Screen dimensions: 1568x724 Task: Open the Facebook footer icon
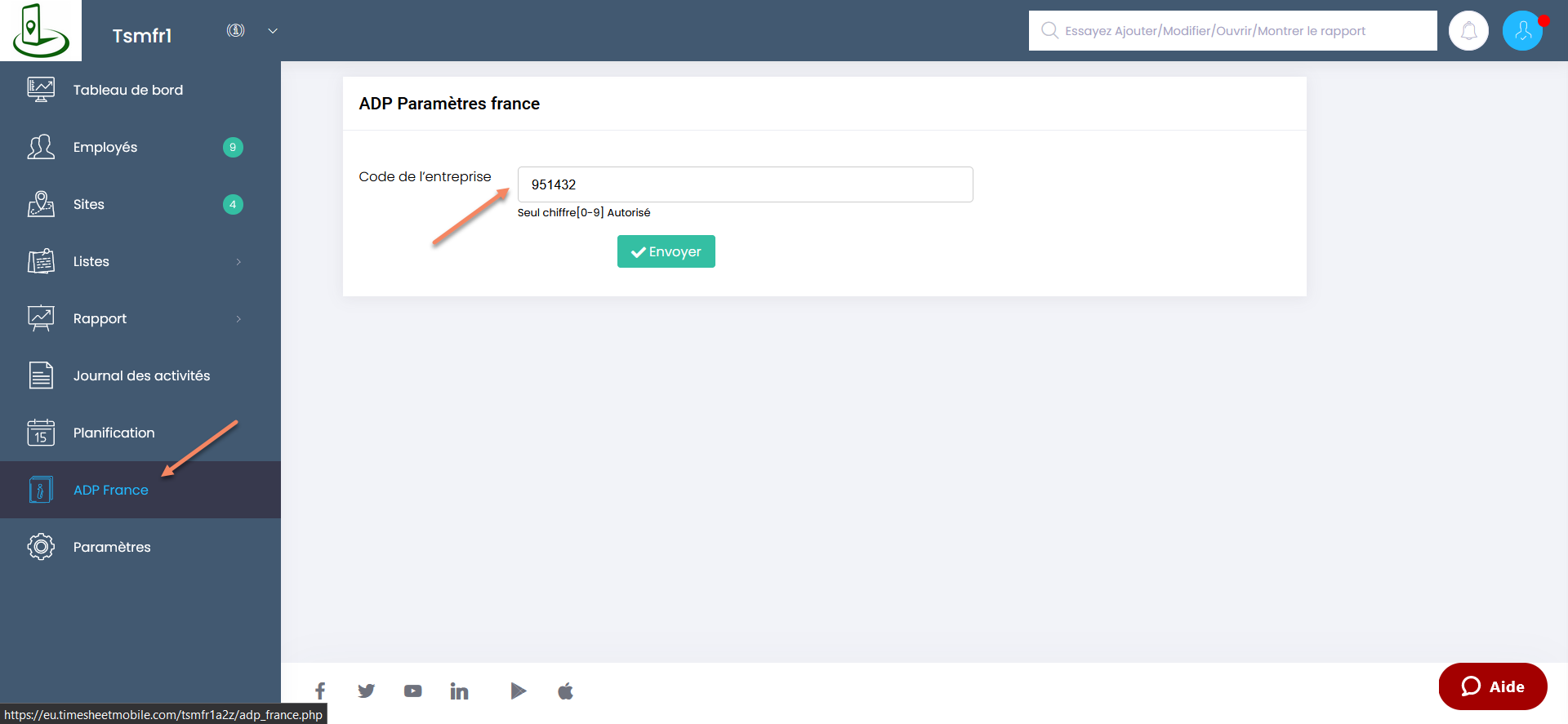tap(320, 691)
